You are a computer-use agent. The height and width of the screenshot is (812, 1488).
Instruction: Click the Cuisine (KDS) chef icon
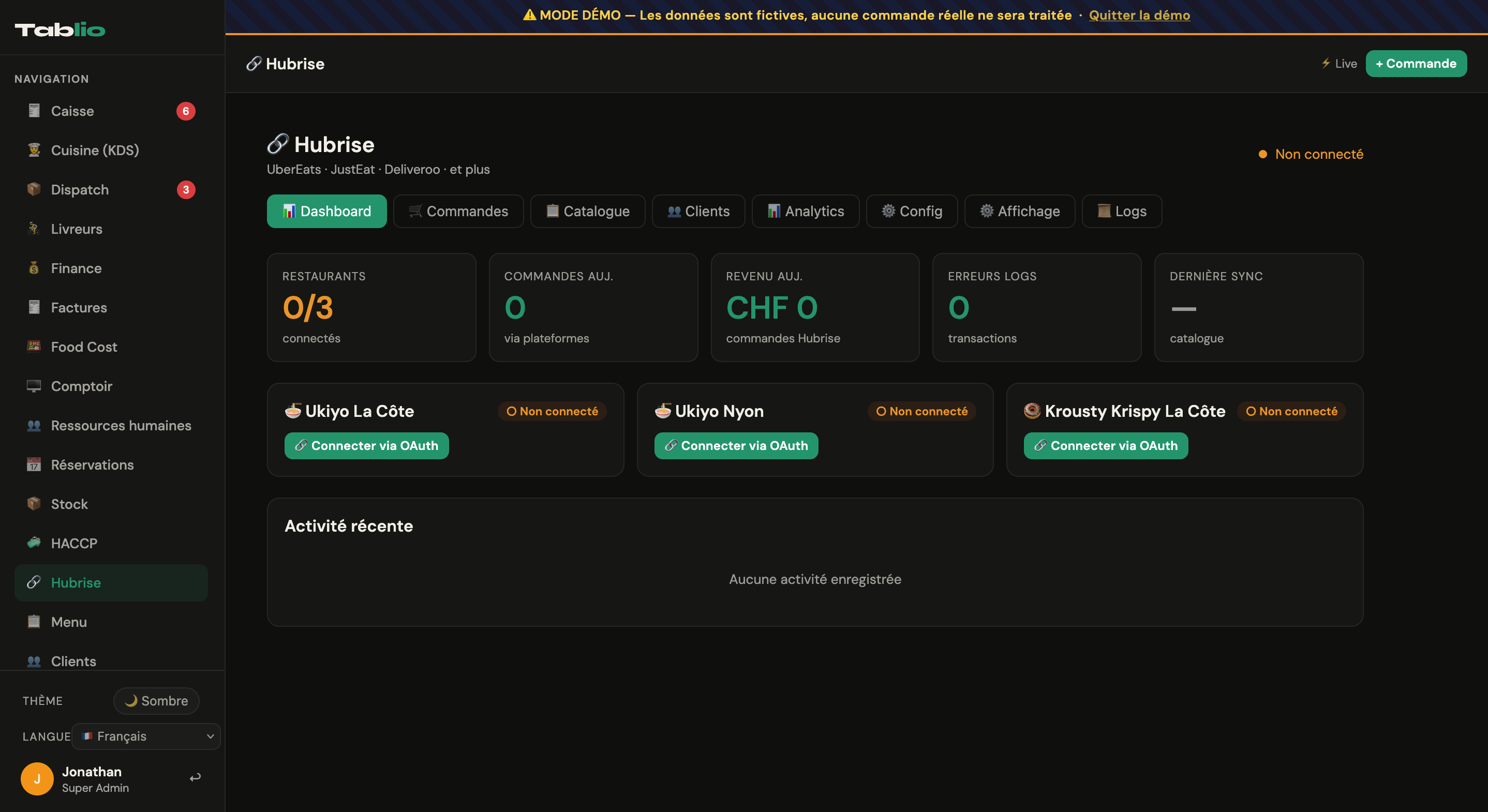point(34,149)
